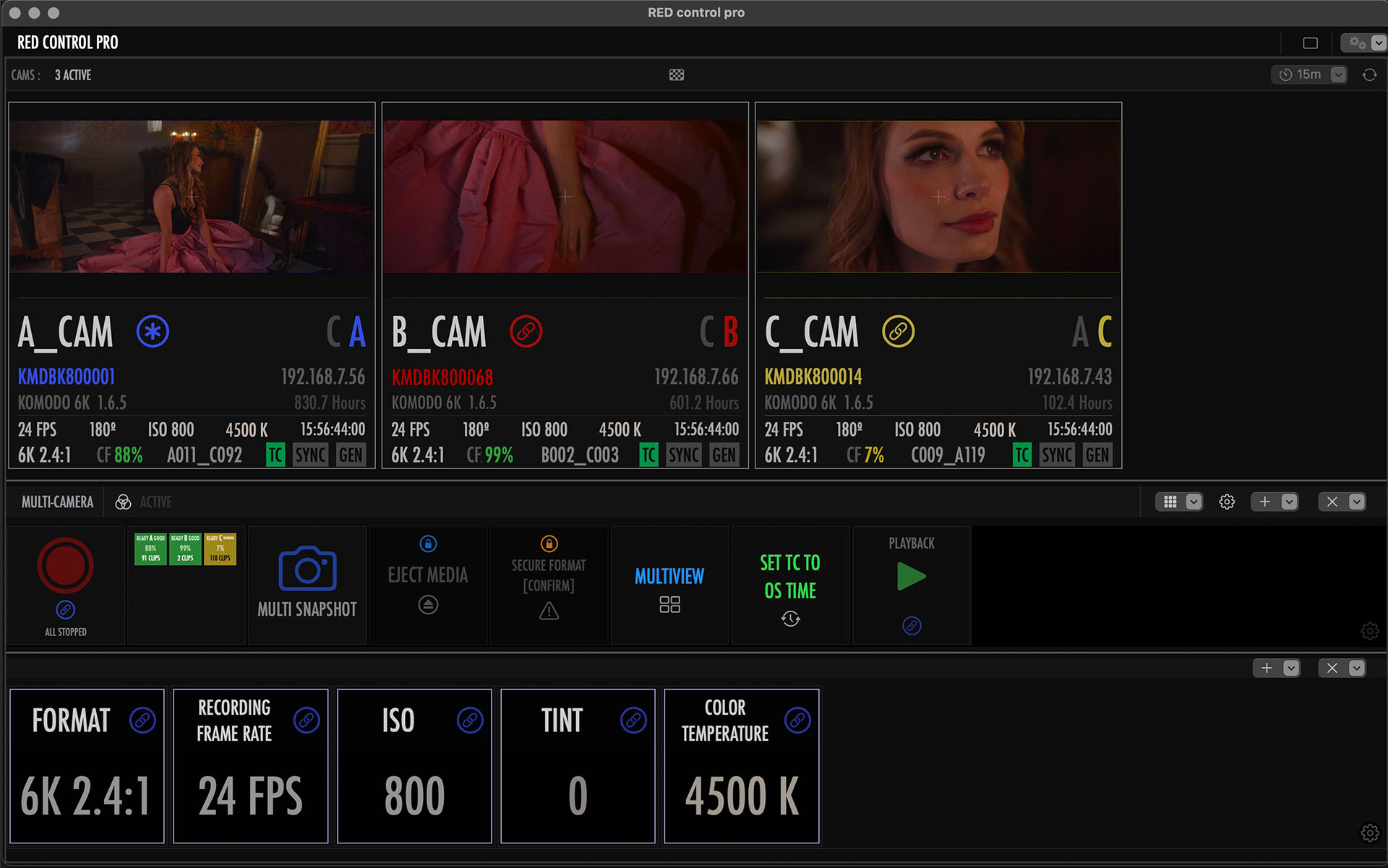This screenshot has width=1388, height=868.
Task: Open the dropdown next to the plus button
Action: tap(1288, 502)
